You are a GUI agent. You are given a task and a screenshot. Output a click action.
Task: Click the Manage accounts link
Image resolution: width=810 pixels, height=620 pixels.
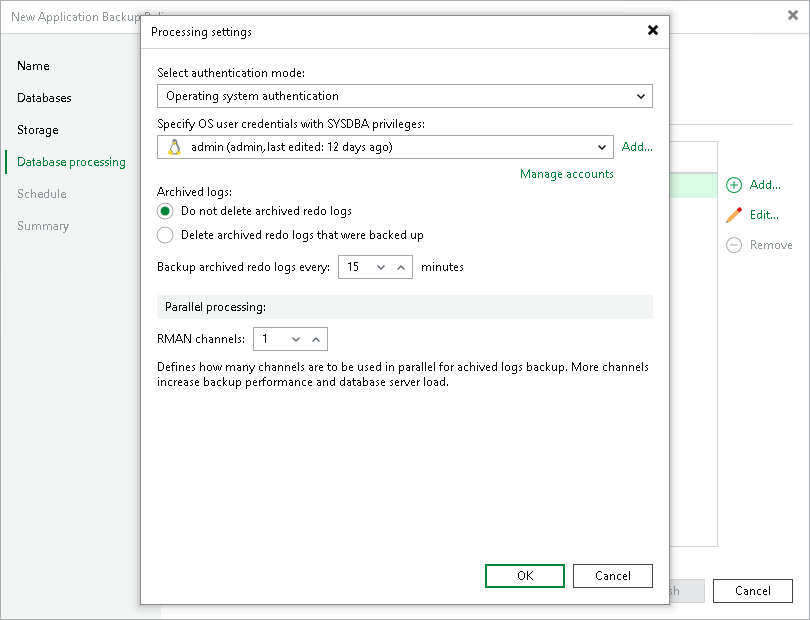tap(566, 173)
